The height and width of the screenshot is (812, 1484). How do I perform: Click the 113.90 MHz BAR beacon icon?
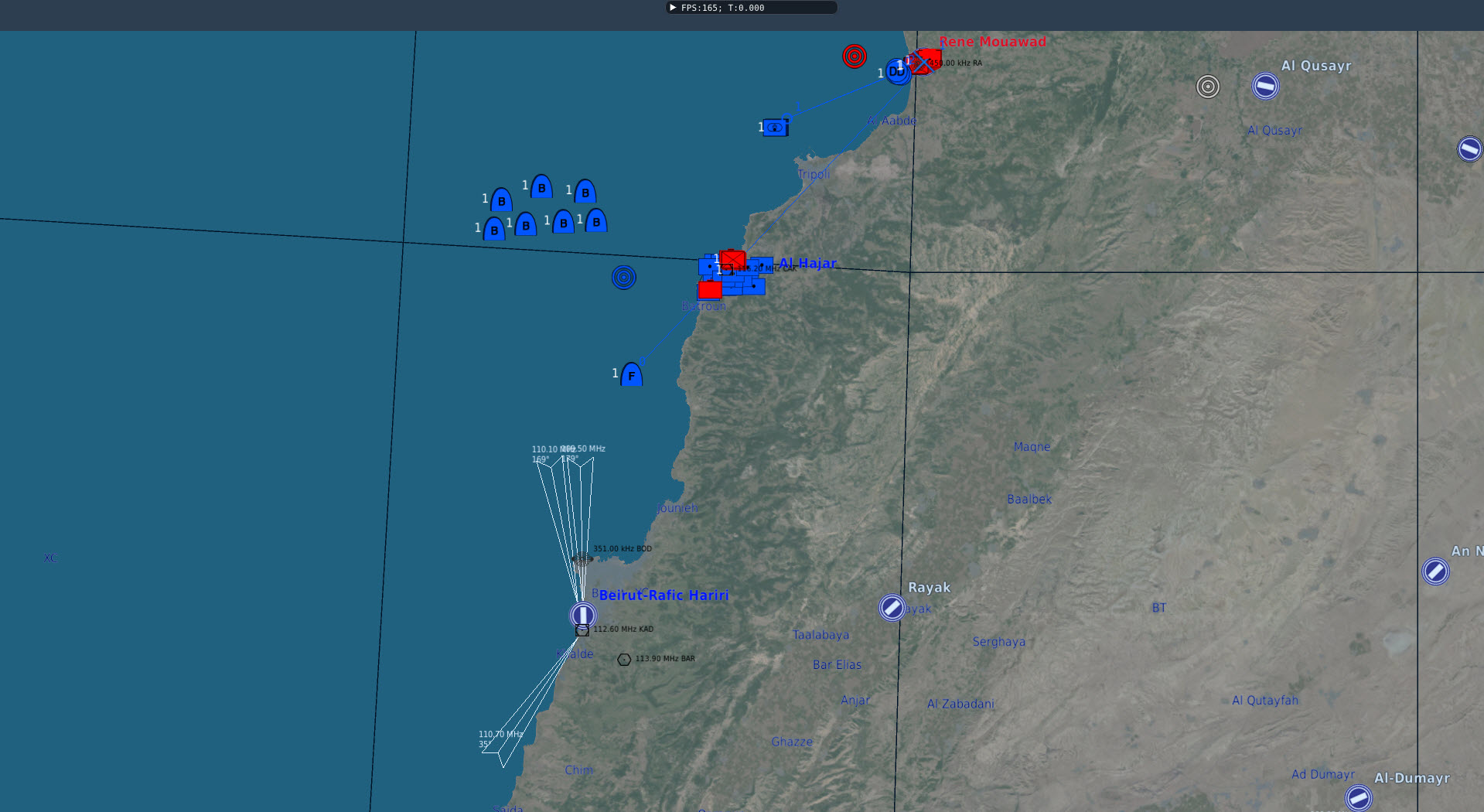[624, 660]
